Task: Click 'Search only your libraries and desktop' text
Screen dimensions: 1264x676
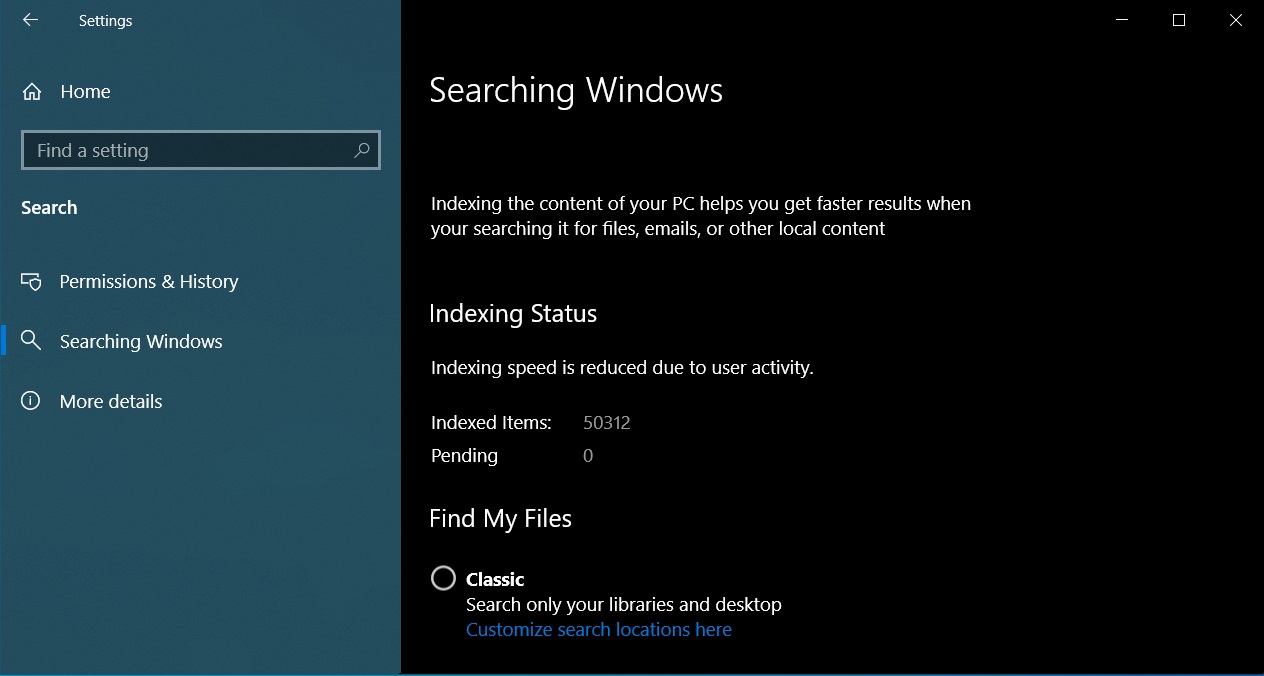Action: pyautogui.click(x=624, y=604)
